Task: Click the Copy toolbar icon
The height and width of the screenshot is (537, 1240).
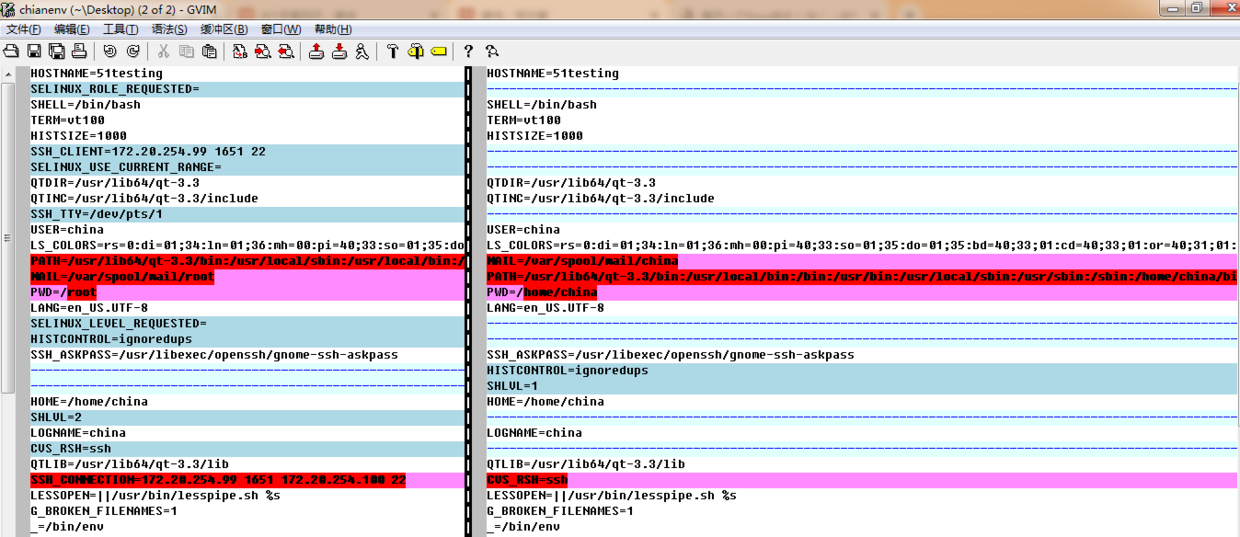Action: click(x=186, y=51)
